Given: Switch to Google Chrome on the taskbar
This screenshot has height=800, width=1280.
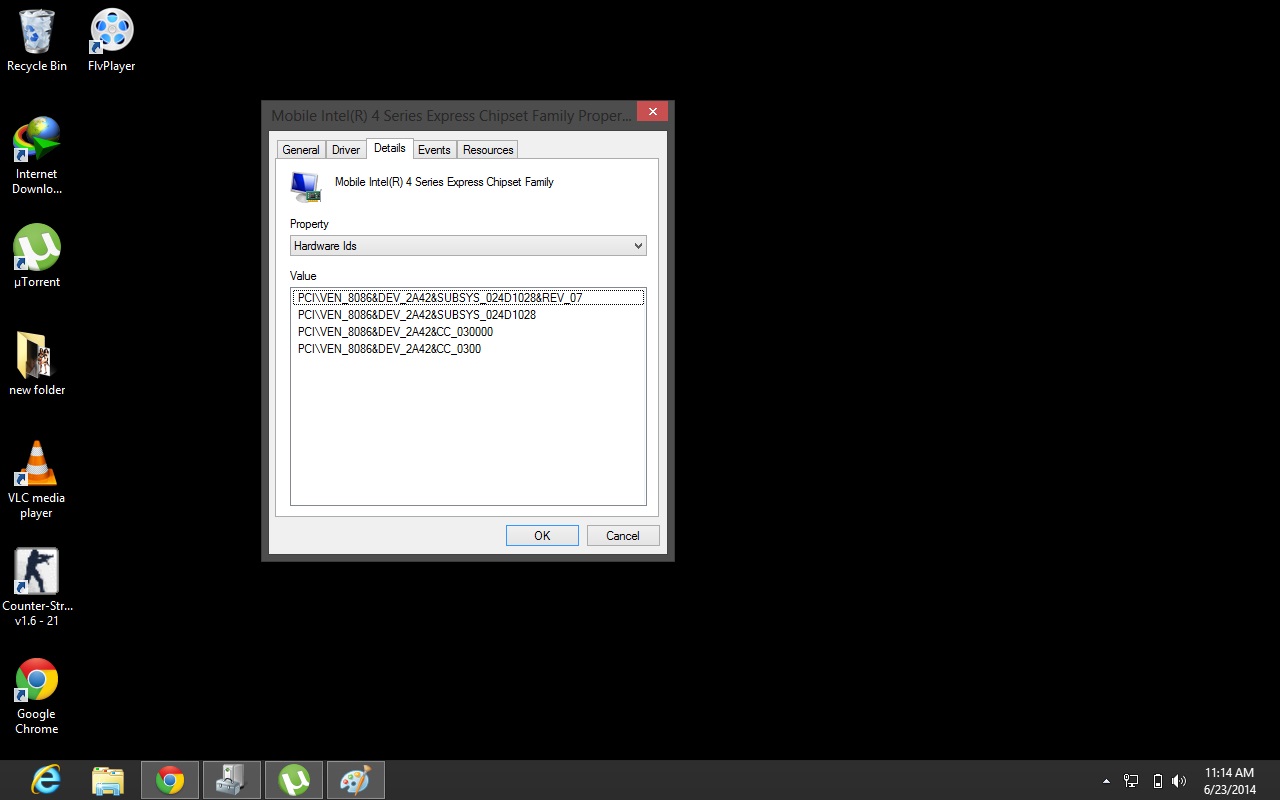Looking at the screenshot, I should (x=170, y=780).
